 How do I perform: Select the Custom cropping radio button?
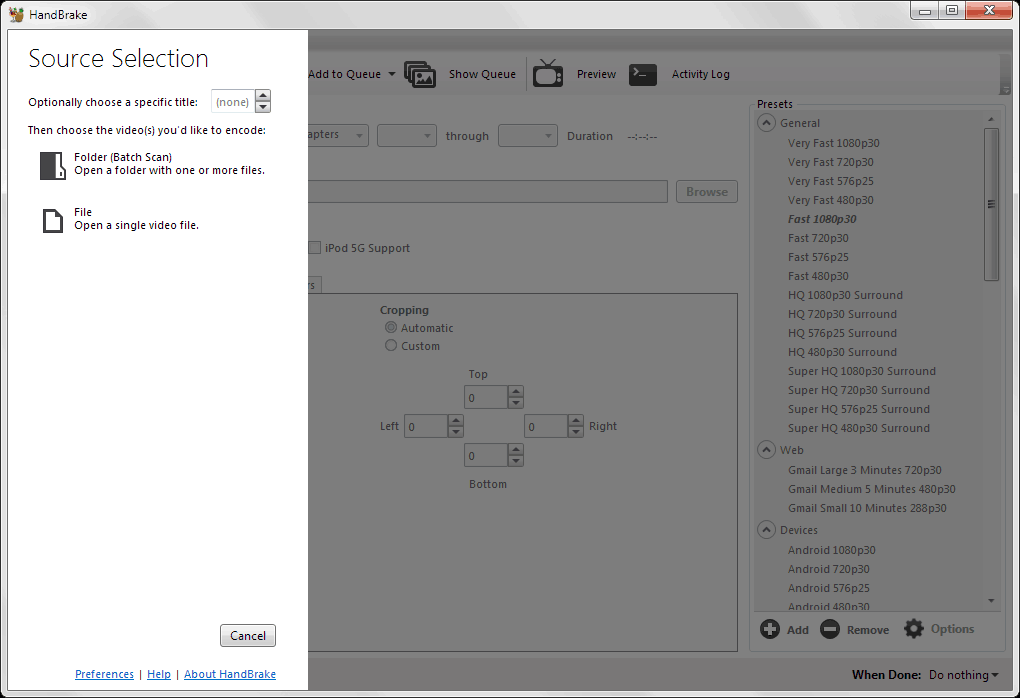[391, 346]
